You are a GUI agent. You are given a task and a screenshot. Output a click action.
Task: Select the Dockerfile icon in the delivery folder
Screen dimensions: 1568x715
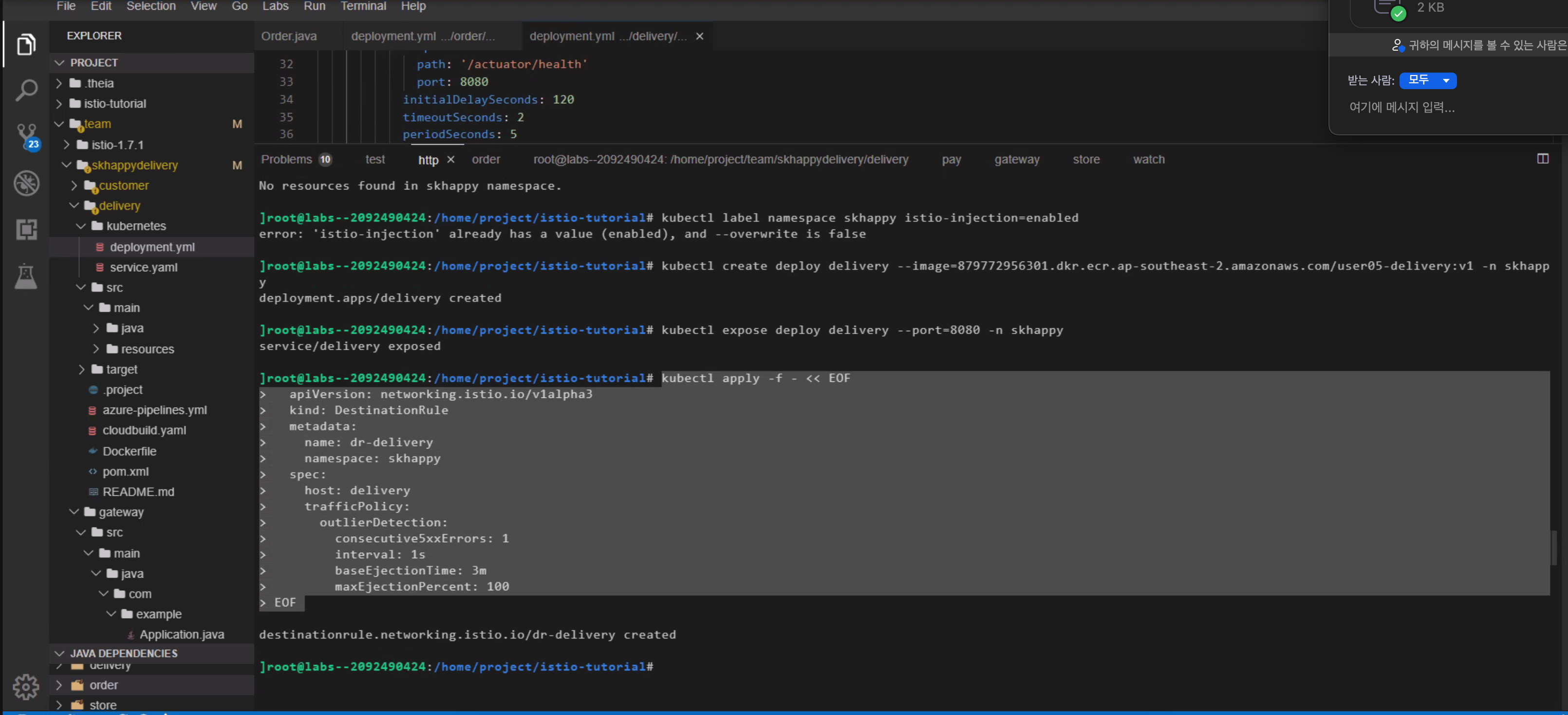point(93,451)
